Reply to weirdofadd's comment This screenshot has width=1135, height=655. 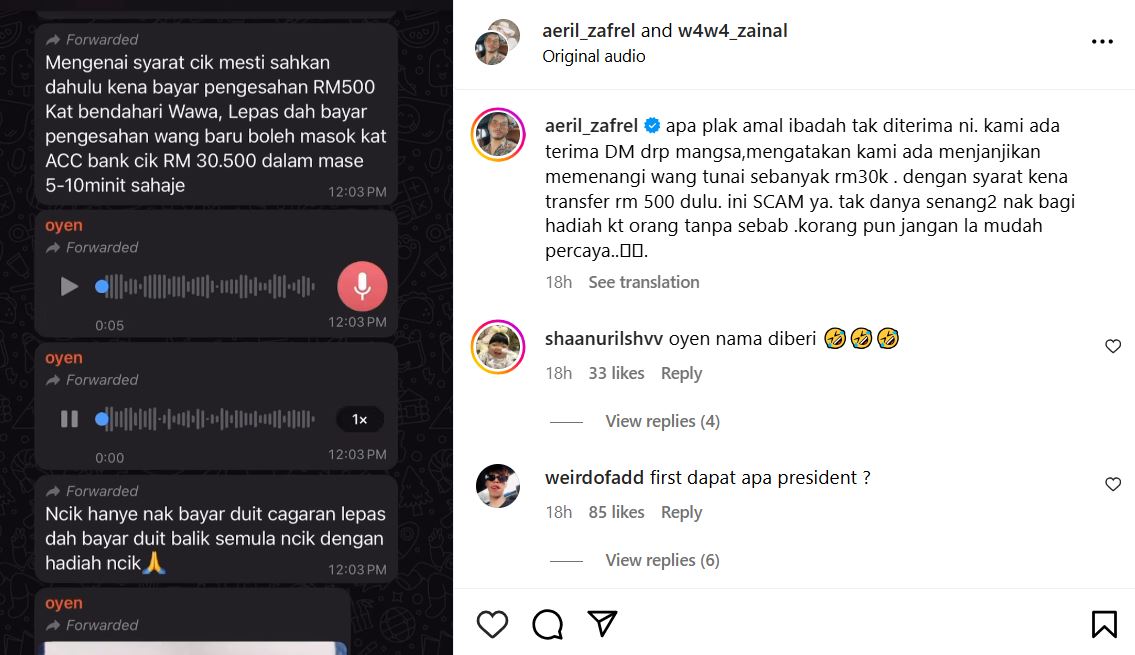[x=681, y=512]
